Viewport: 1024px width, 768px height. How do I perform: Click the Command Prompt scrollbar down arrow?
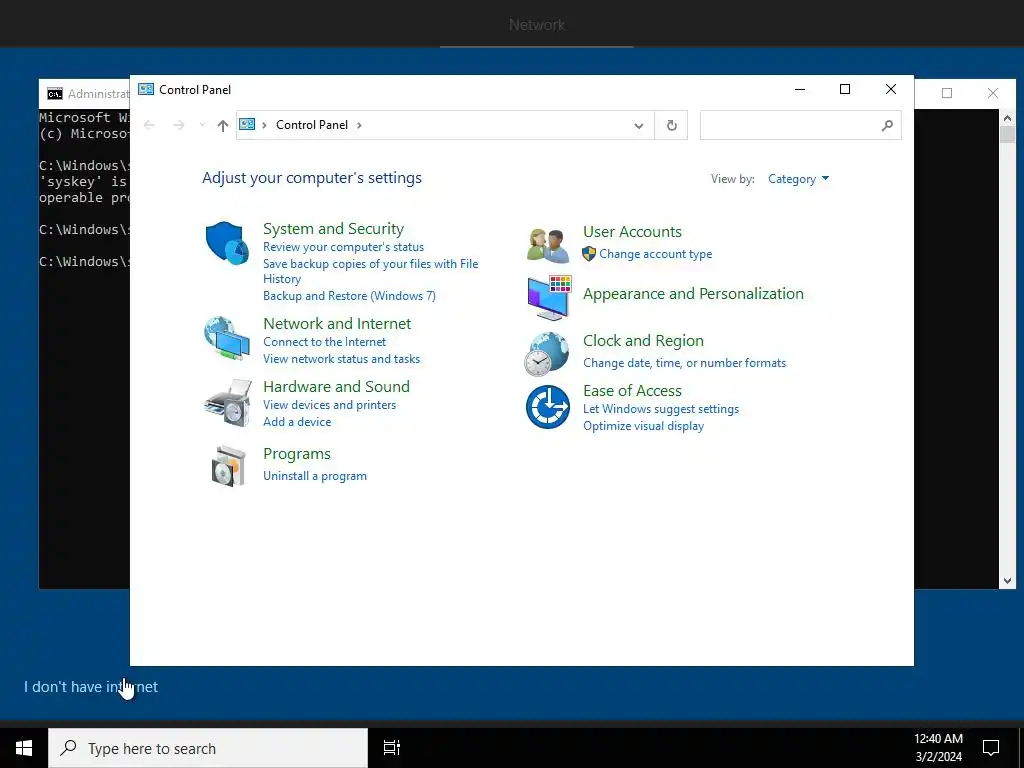coord(1007,581)
